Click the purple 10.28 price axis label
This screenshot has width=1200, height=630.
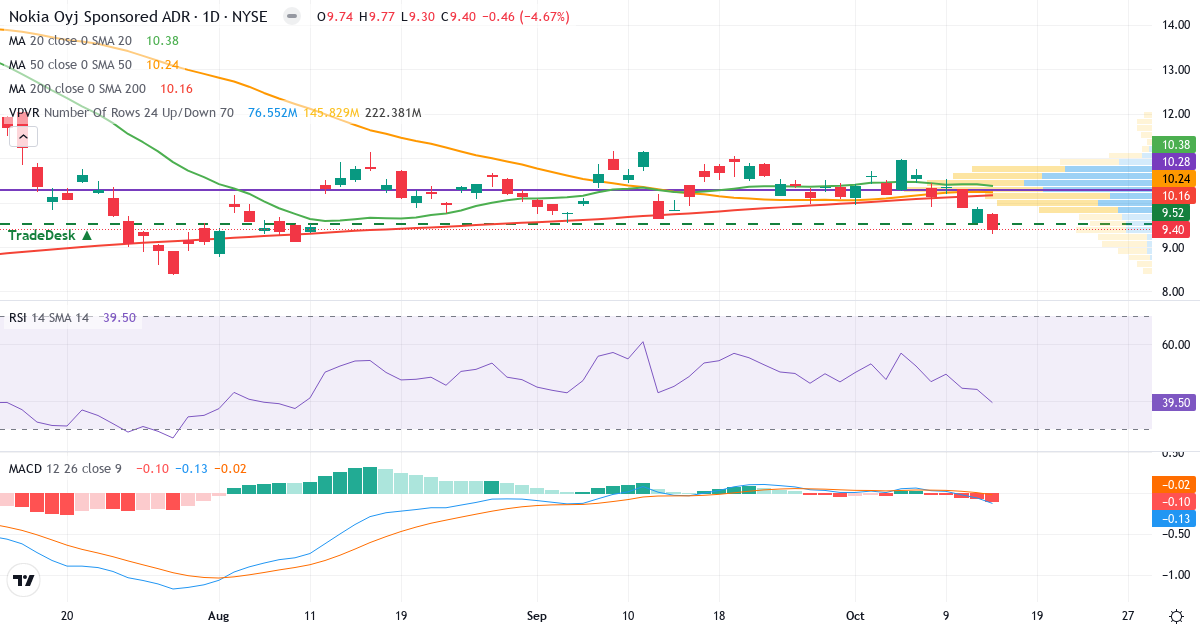1173,161
